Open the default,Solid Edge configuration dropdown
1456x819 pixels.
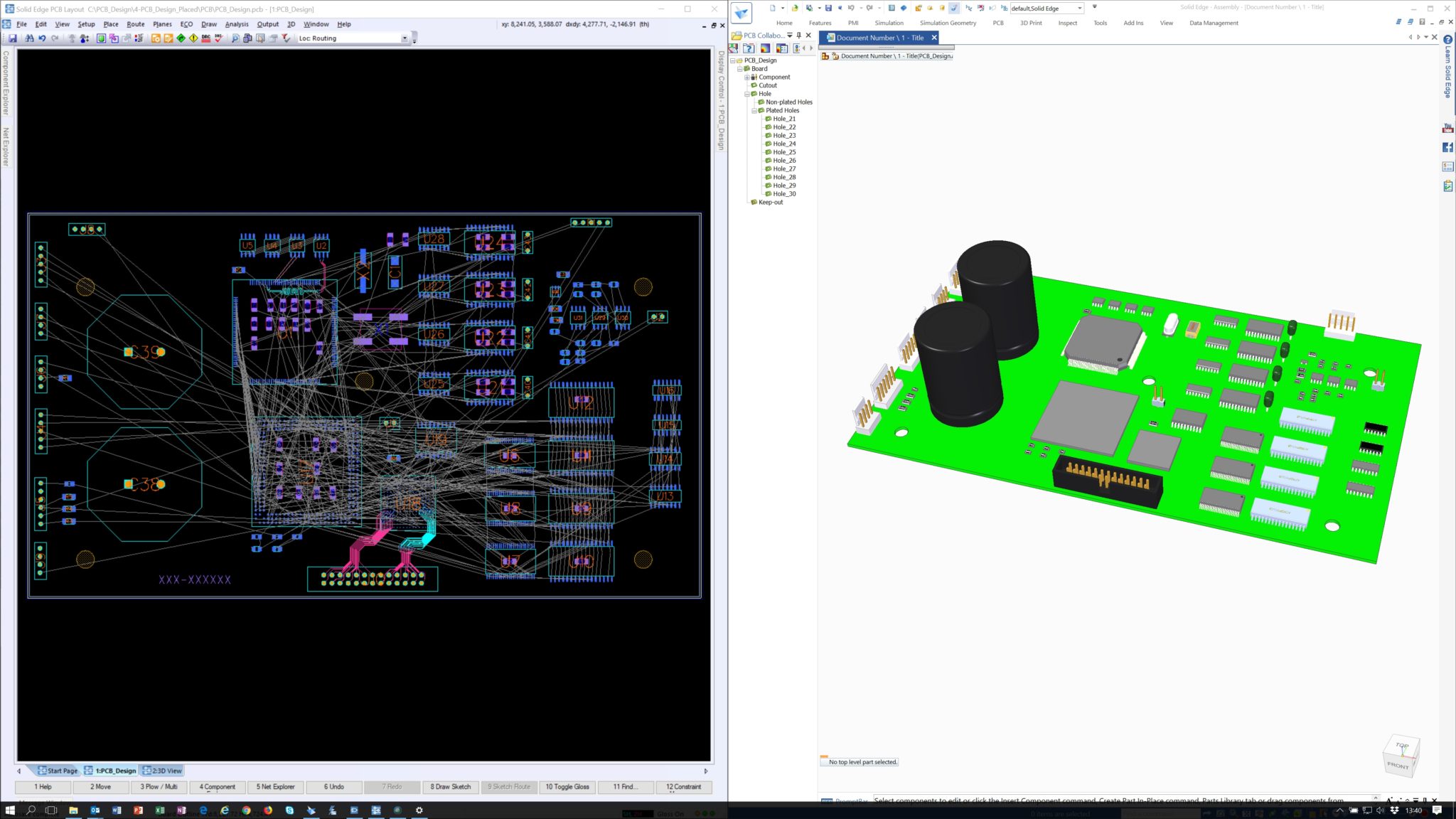coord(1080,8)
